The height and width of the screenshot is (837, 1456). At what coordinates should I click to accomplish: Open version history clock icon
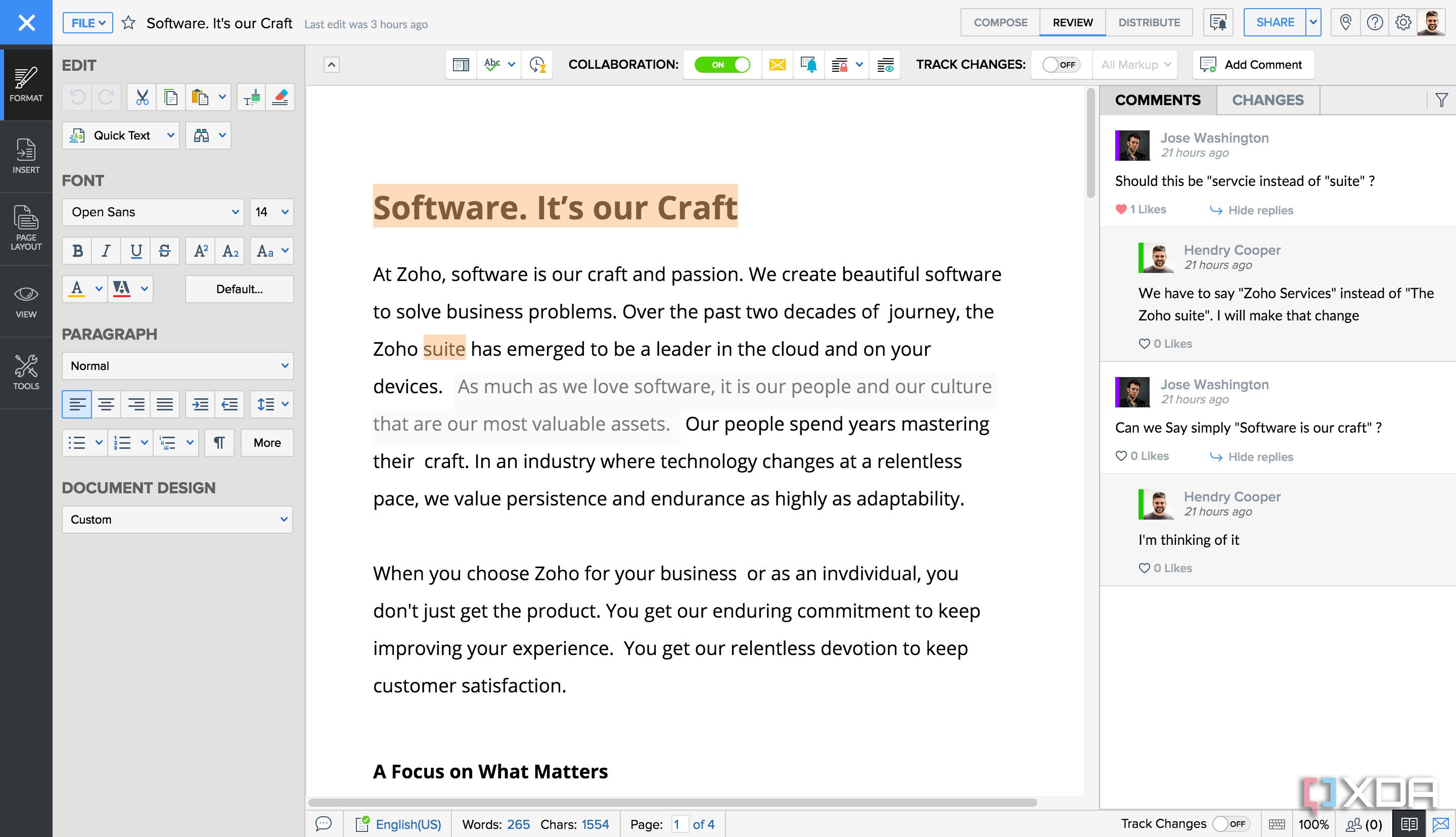537,65
